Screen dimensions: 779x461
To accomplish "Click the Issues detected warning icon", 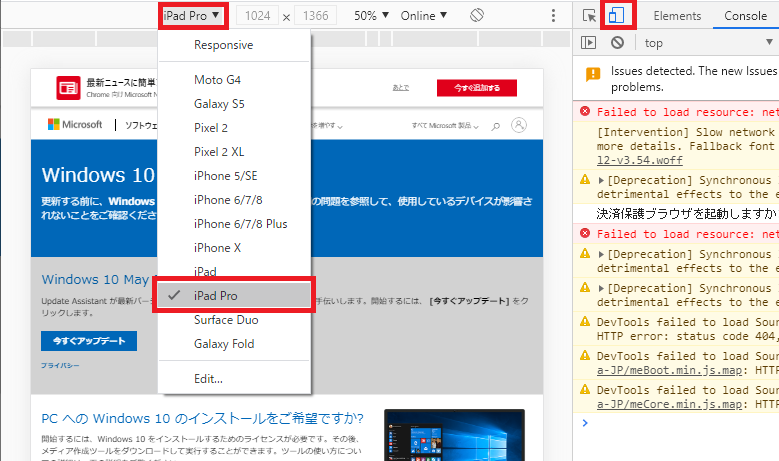I will pyautogui.click(x=593, y=74).
